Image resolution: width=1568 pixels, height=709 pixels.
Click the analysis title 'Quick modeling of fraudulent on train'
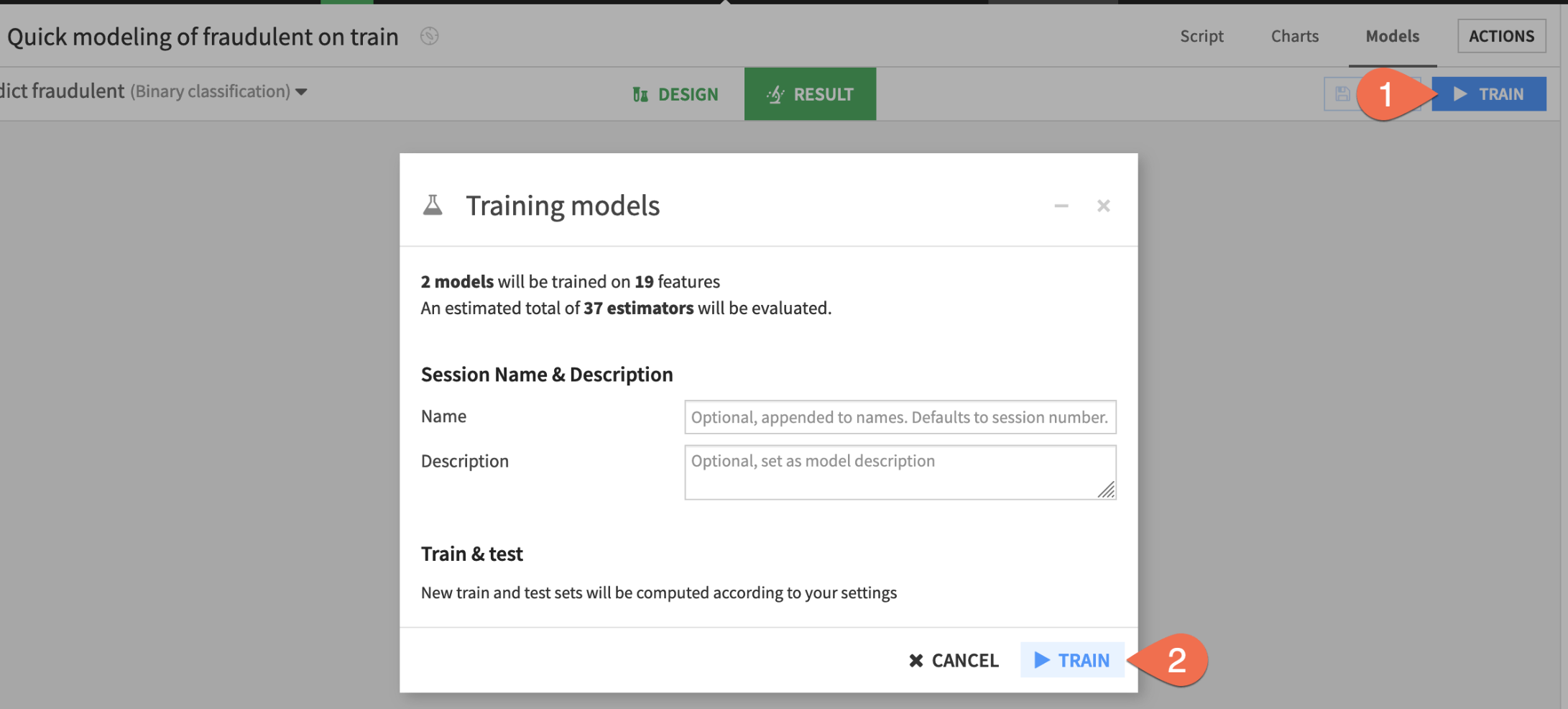click(203, 36)
